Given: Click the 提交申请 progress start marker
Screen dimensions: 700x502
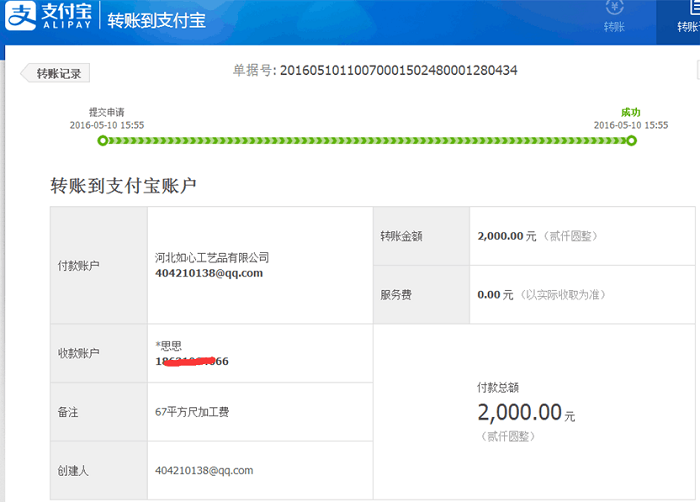Looking at the screenshot, I should tap(103, 141).
